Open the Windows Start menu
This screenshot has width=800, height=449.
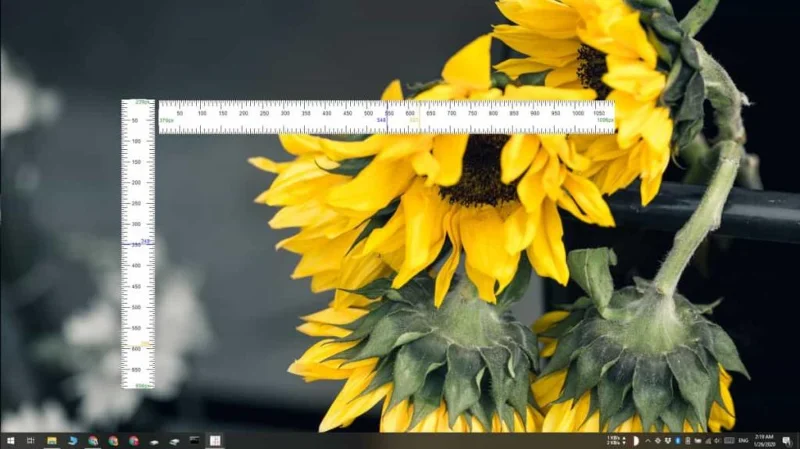point(10,441)
